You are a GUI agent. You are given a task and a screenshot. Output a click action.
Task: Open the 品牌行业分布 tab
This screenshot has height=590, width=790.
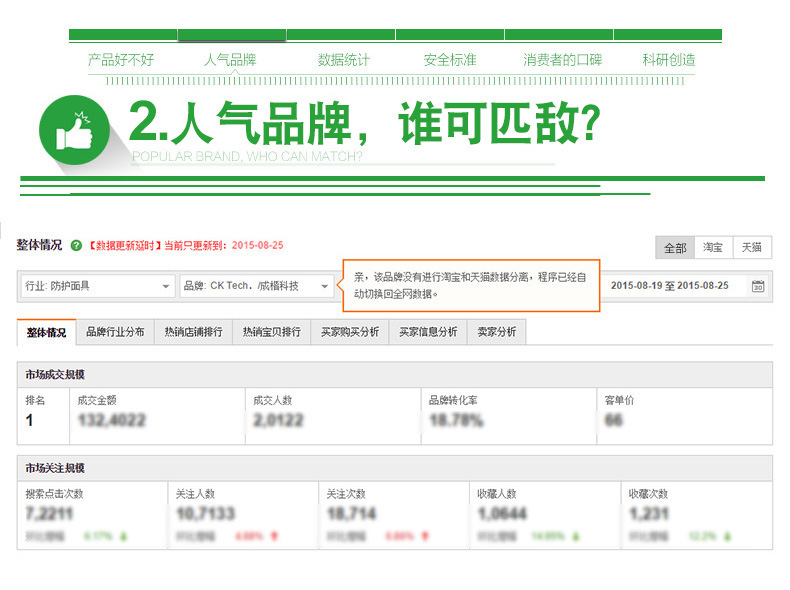click(x=115, y=332)
